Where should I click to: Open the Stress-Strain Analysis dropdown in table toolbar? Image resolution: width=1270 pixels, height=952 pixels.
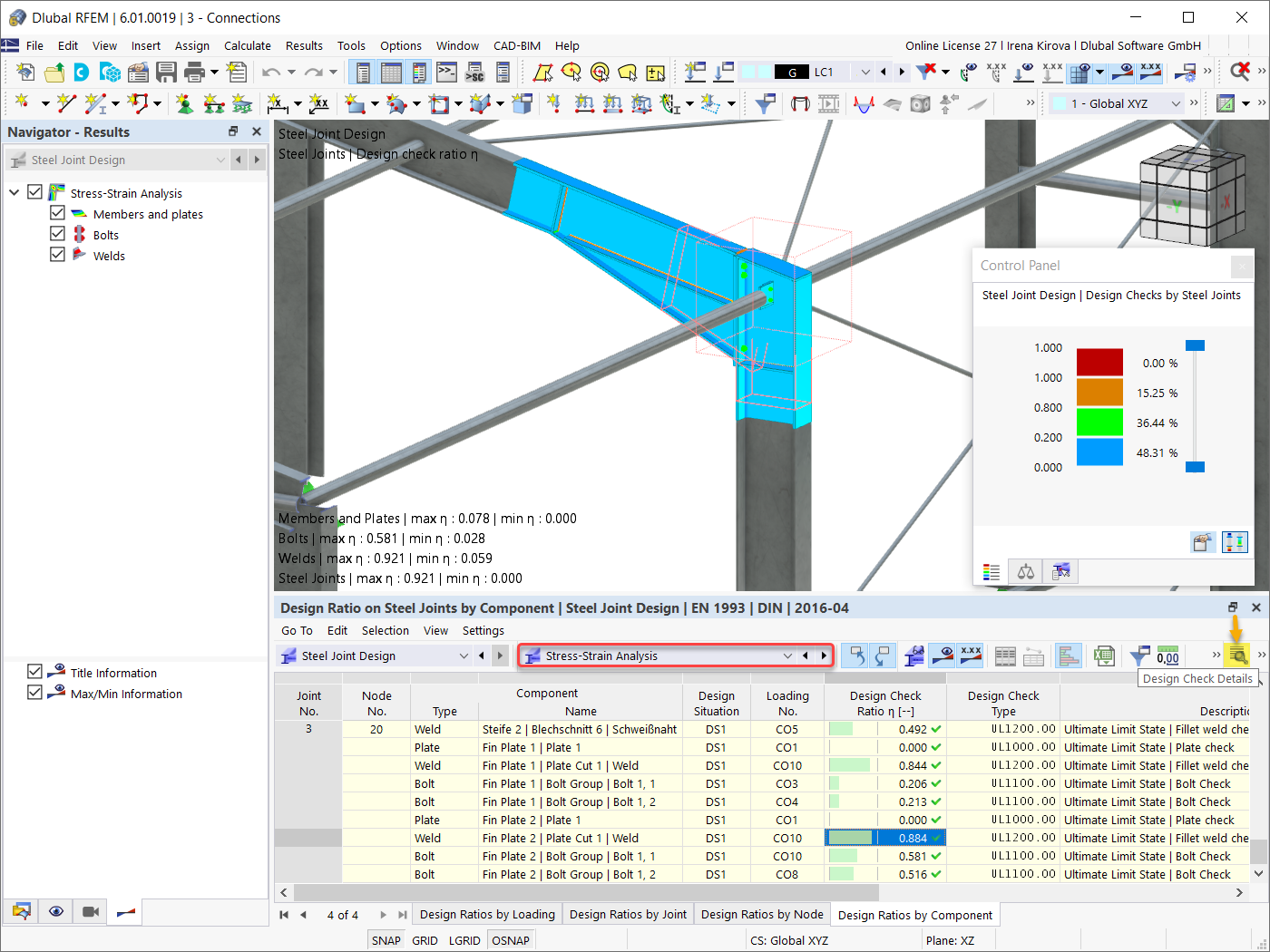pyautogui.click(x=786, y=656)
